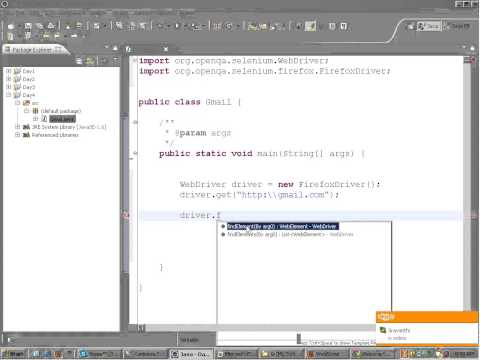This screenshot has width=480, height=360.
Task: Select the Day4 project
Action: [28, 95]
